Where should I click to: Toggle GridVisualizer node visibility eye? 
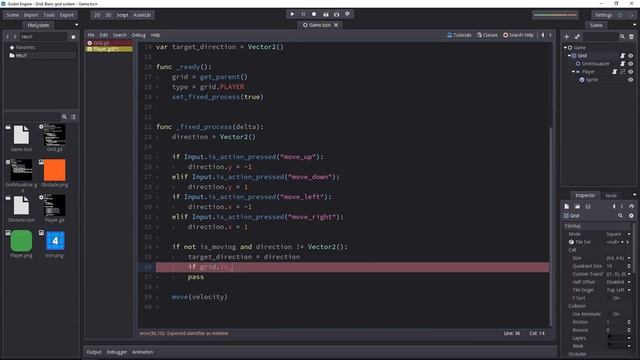pos(631,64)
